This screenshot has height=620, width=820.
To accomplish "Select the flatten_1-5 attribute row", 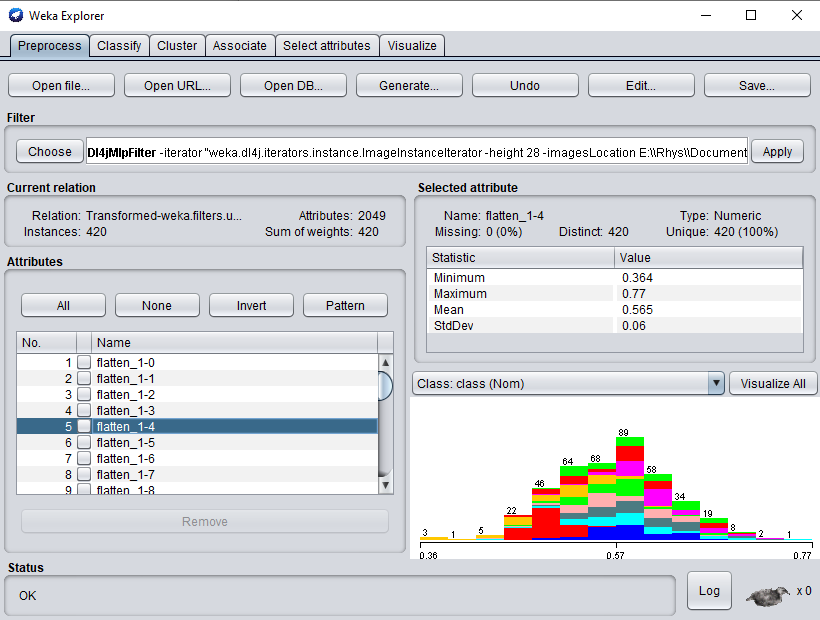I will (197, 442).
